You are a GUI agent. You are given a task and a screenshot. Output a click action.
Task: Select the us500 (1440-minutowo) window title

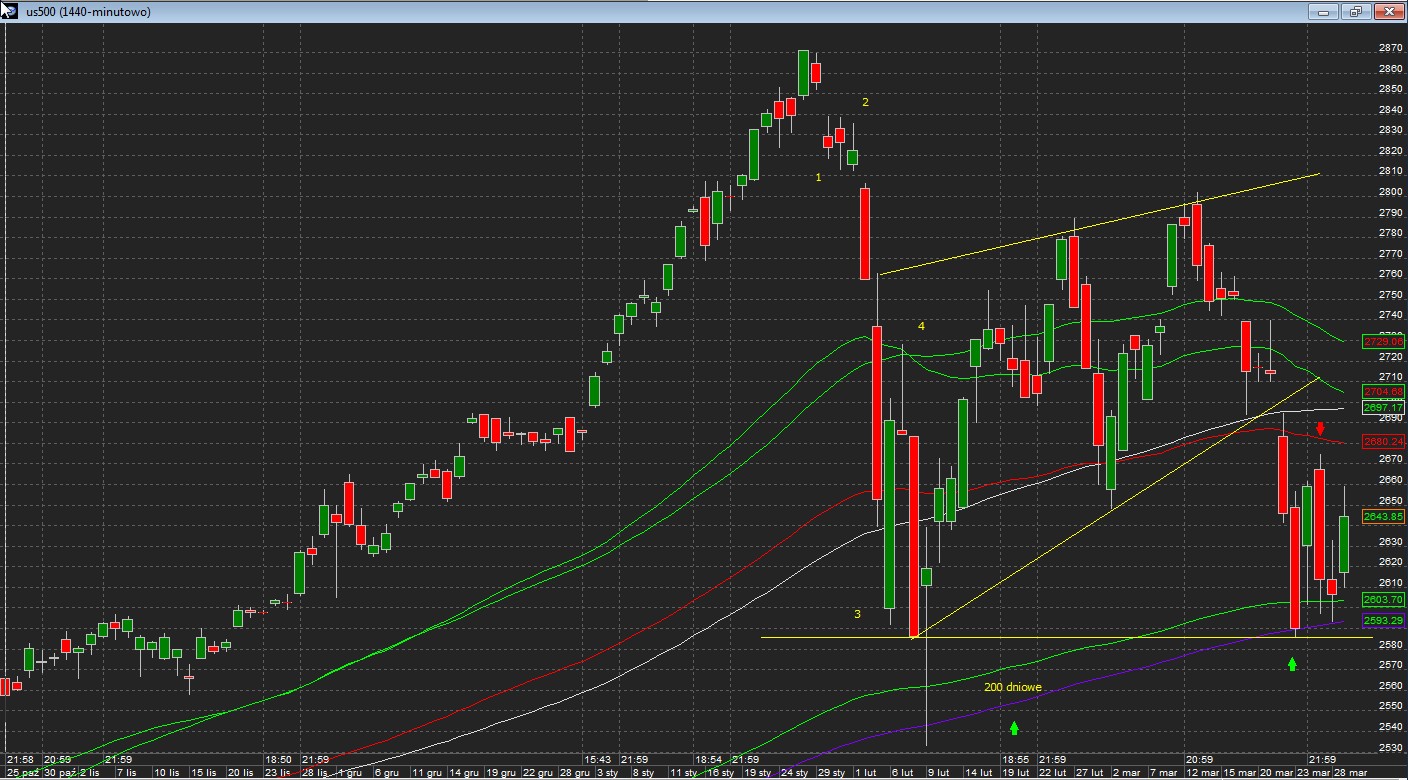(88, 12)
